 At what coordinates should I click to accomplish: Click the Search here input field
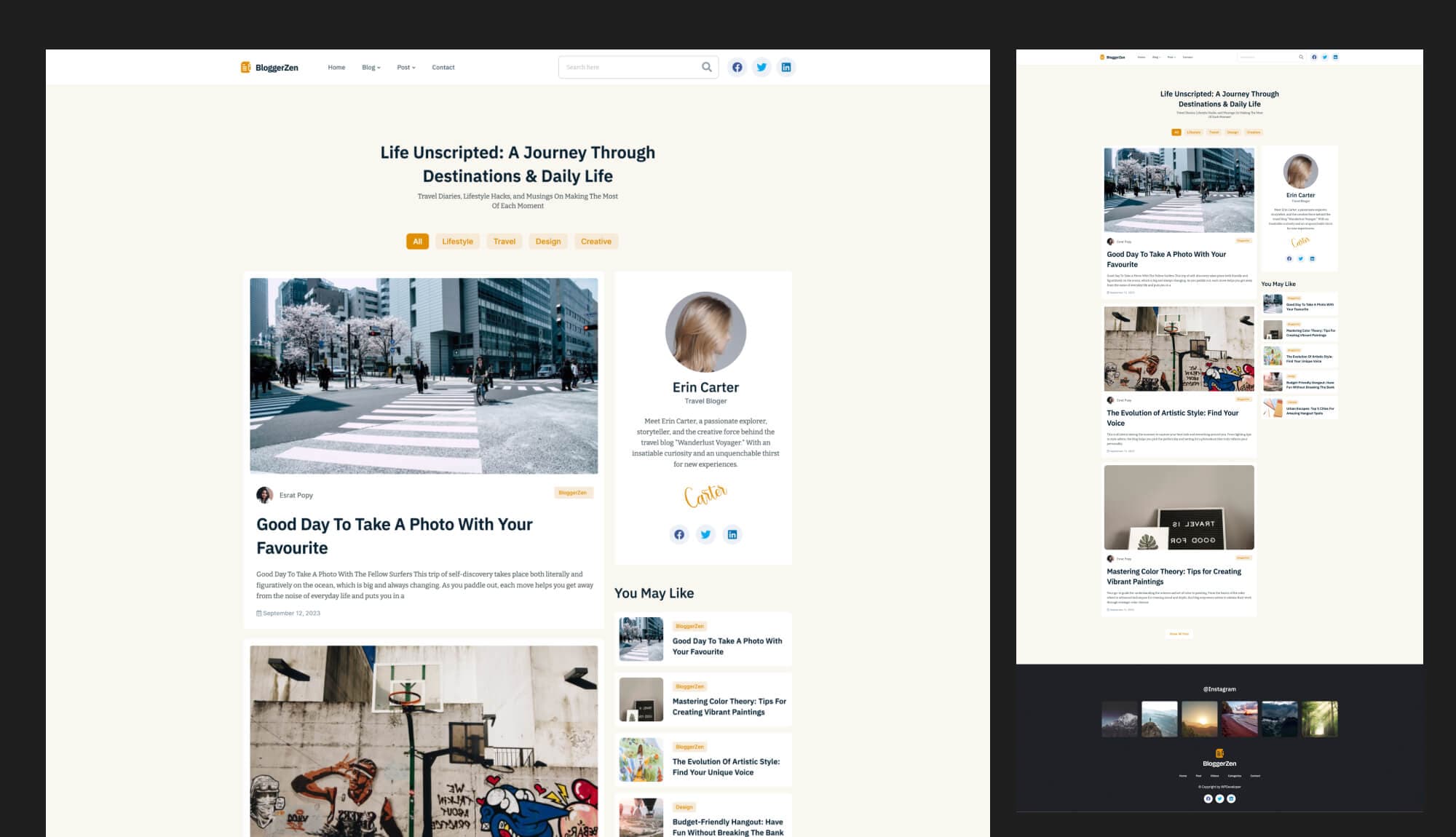pos(626,67)
